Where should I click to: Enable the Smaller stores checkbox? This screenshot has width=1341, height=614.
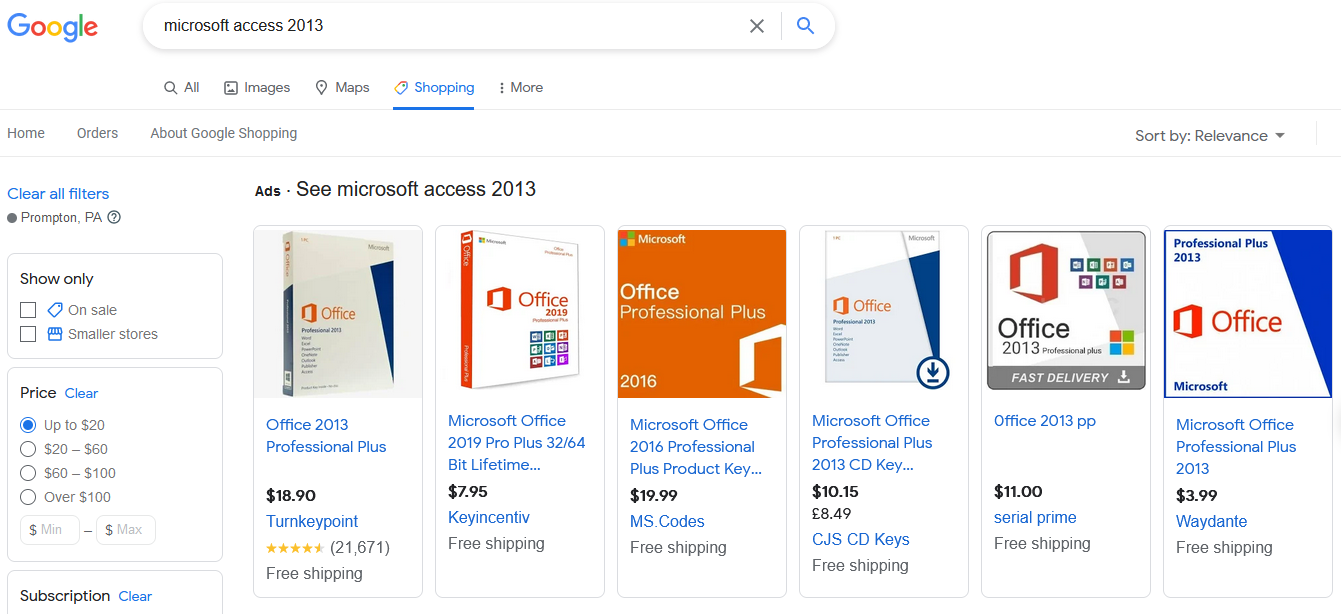tap(28, 334)
